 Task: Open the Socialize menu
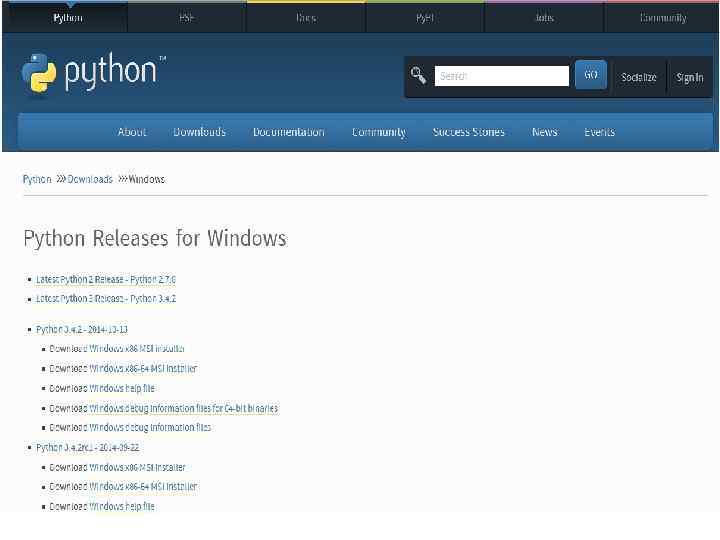[x=639, y=77]
